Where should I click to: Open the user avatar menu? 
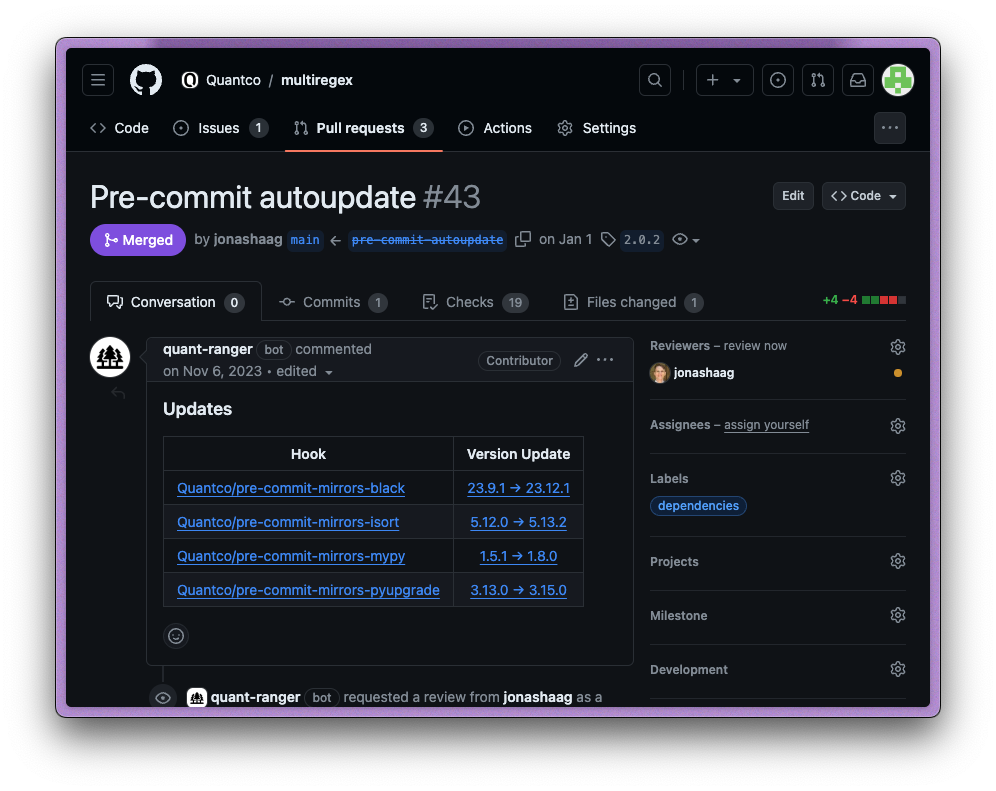[898, 80]
